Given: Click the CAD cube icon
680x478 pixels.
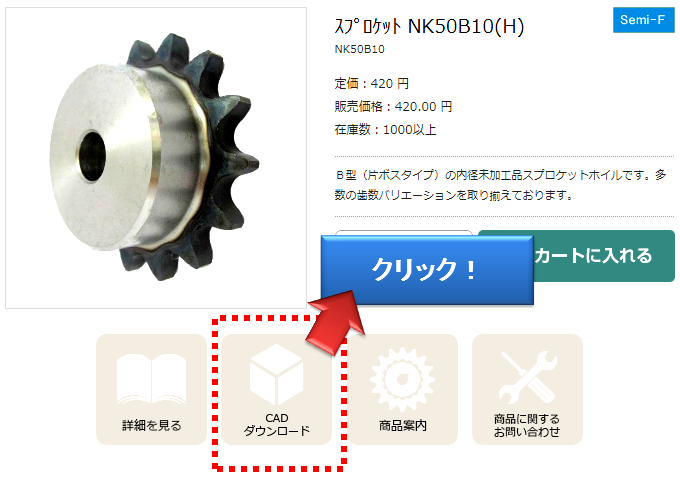Looking at the screenshot, I should point(277,374).
